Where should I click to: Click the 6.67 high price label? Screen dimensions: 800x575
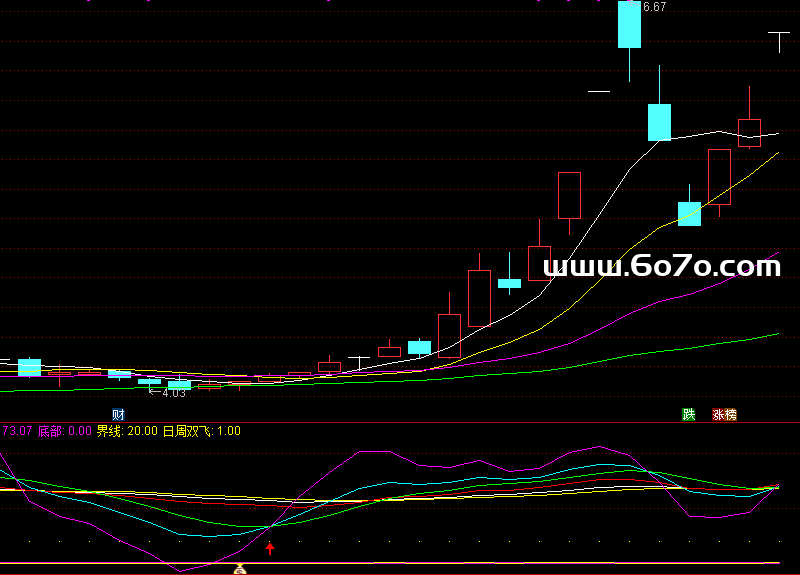point(654,7)
